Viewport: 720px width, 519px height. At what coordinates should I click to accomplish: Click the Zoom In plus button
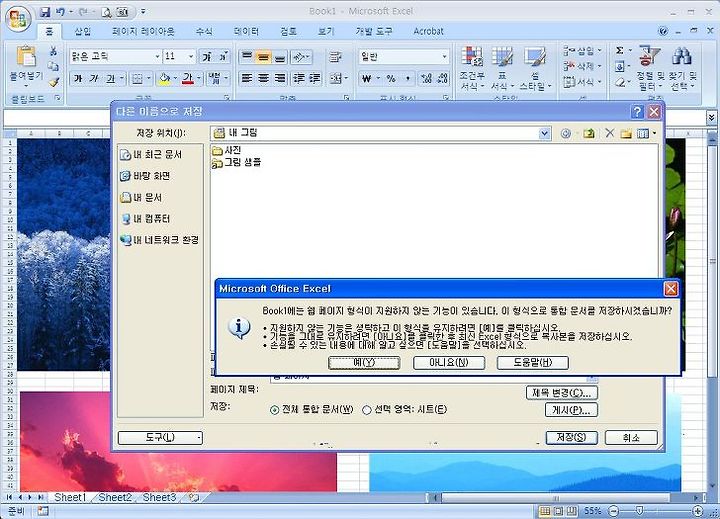click(x=697, y=511)
